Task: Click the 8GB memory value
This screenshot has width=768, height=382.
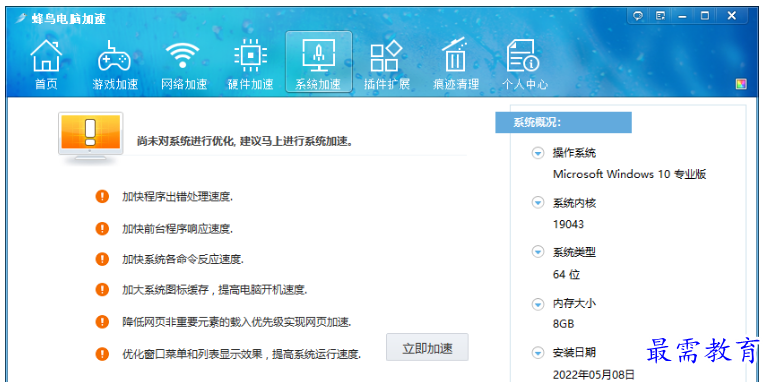Action: pos(563,324)
